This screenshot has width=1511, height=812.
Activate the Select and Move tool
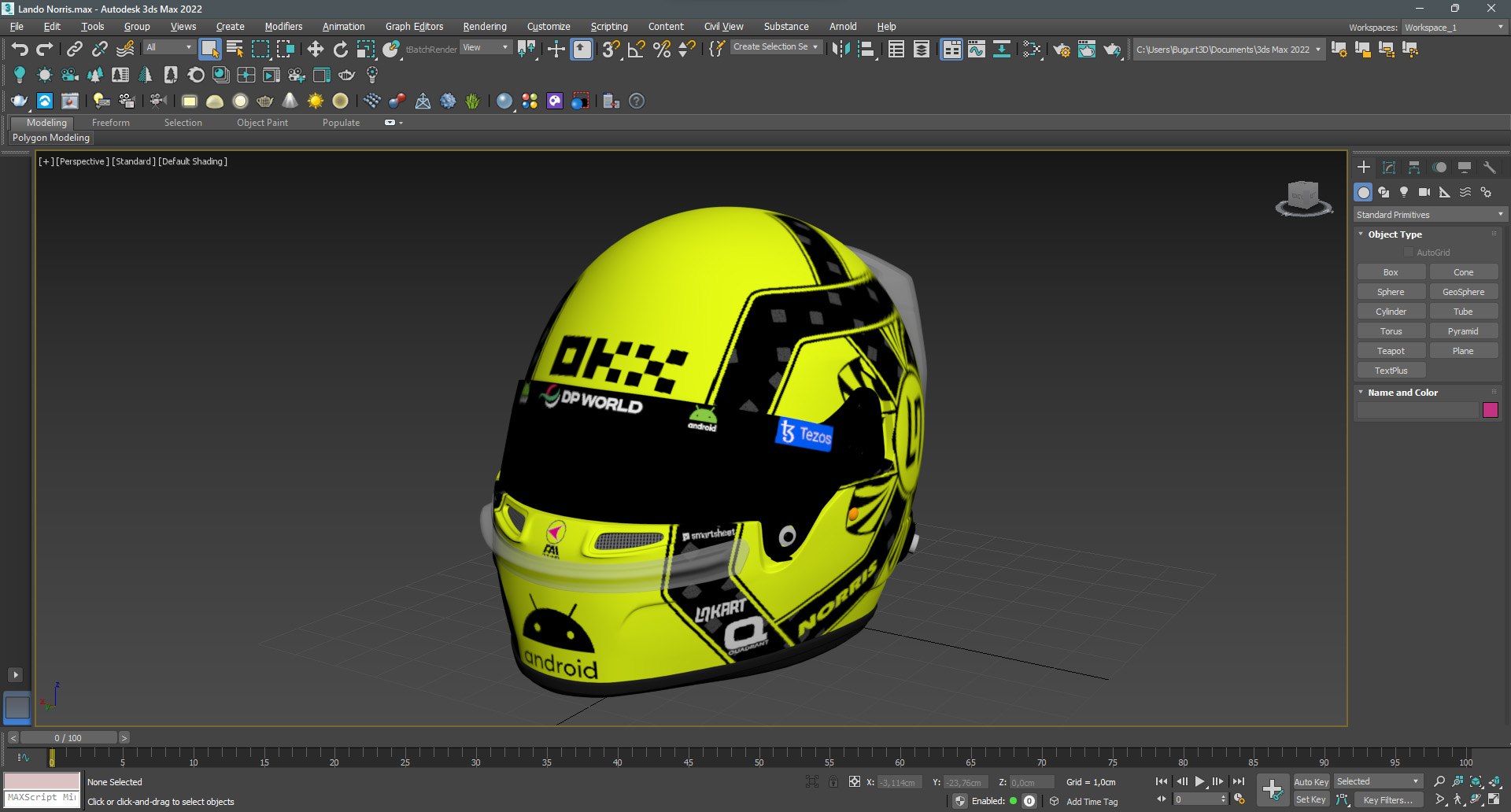pyautogui.click(x=316, y=50)
